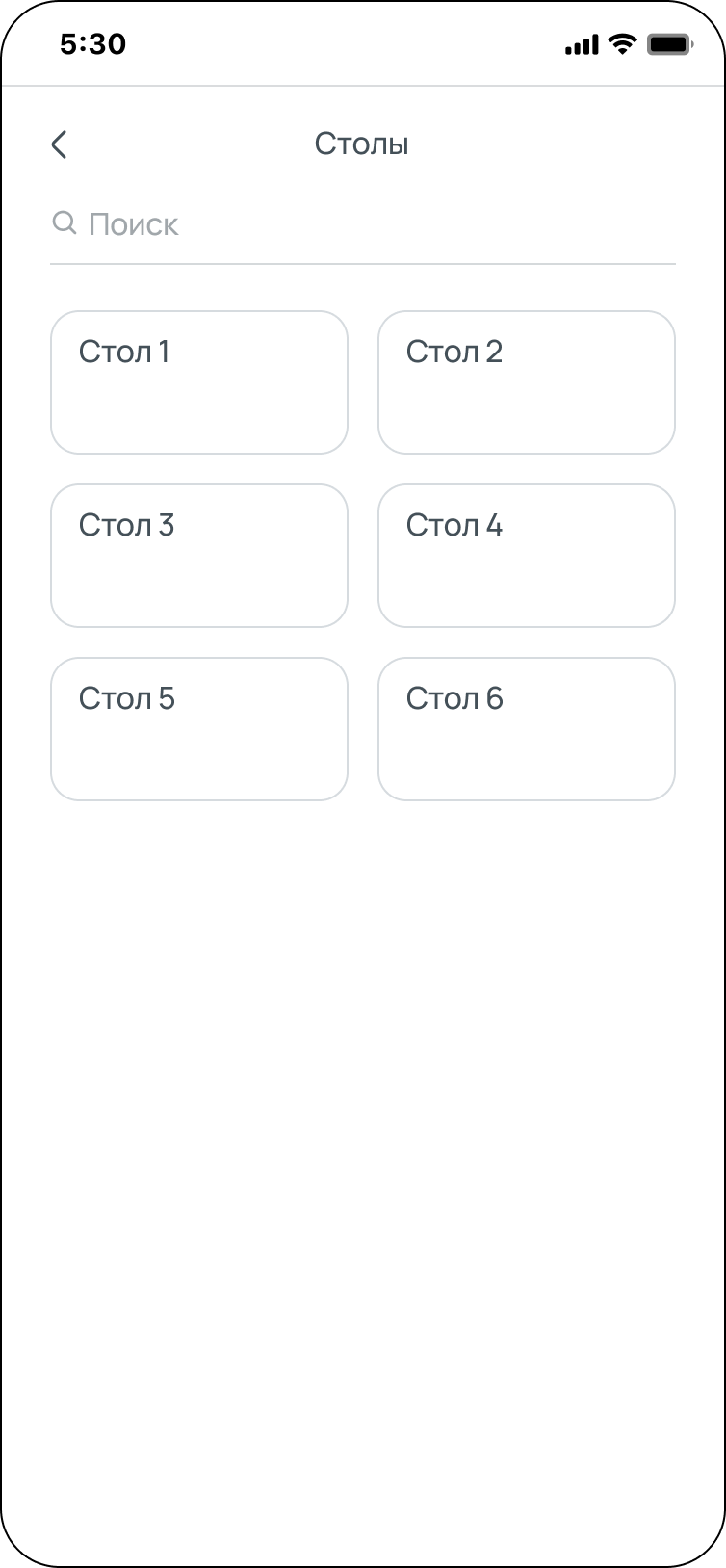
Task: Go back using the left chevron
Action: tap(60, 144)
